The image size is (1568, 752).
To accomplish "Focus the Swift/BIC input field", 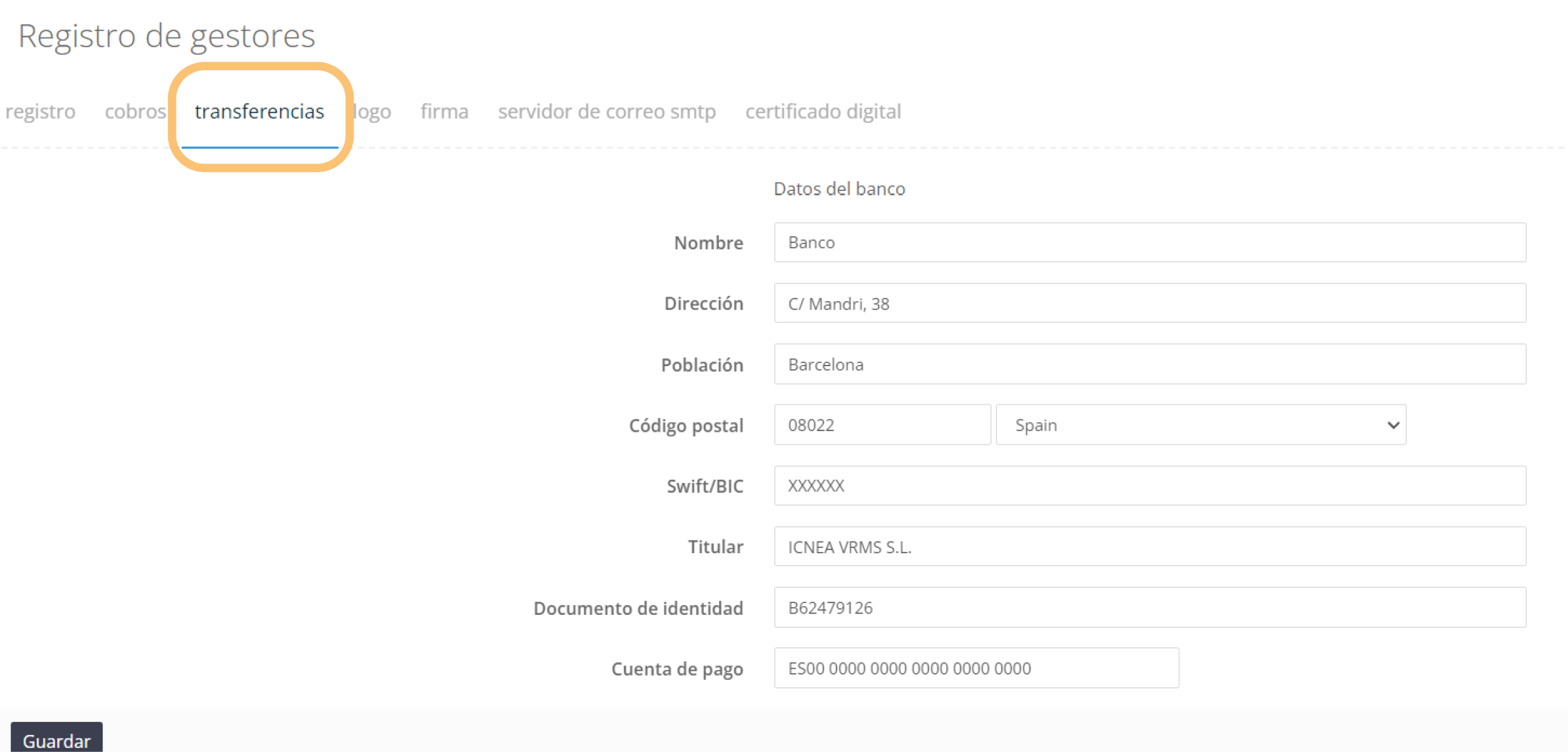I will [x=1149, y=486].
